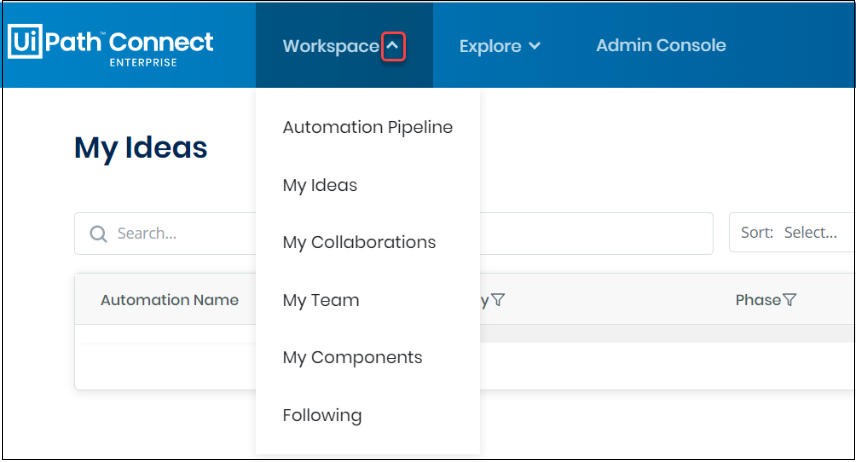
Task: Select Automation Pipeline from the Workspace menu
Action: (367, 127)
